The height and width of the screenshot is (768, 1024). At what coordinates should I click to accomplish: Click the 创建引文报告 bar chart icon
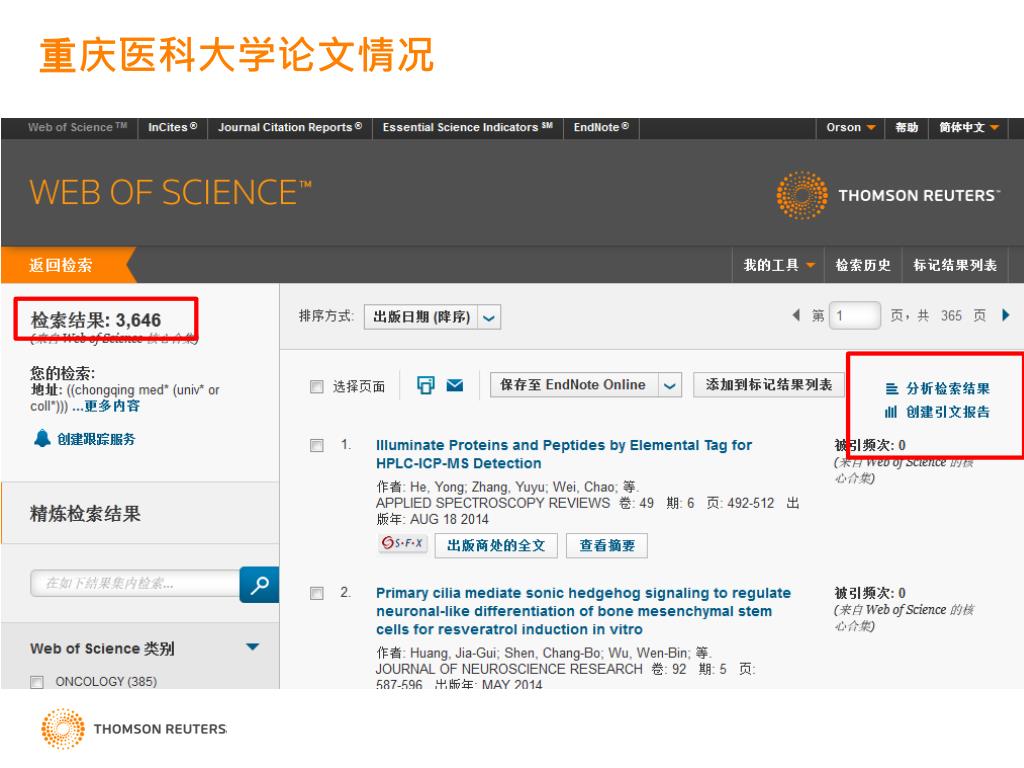pyautogui.click(x=891, y=412)
